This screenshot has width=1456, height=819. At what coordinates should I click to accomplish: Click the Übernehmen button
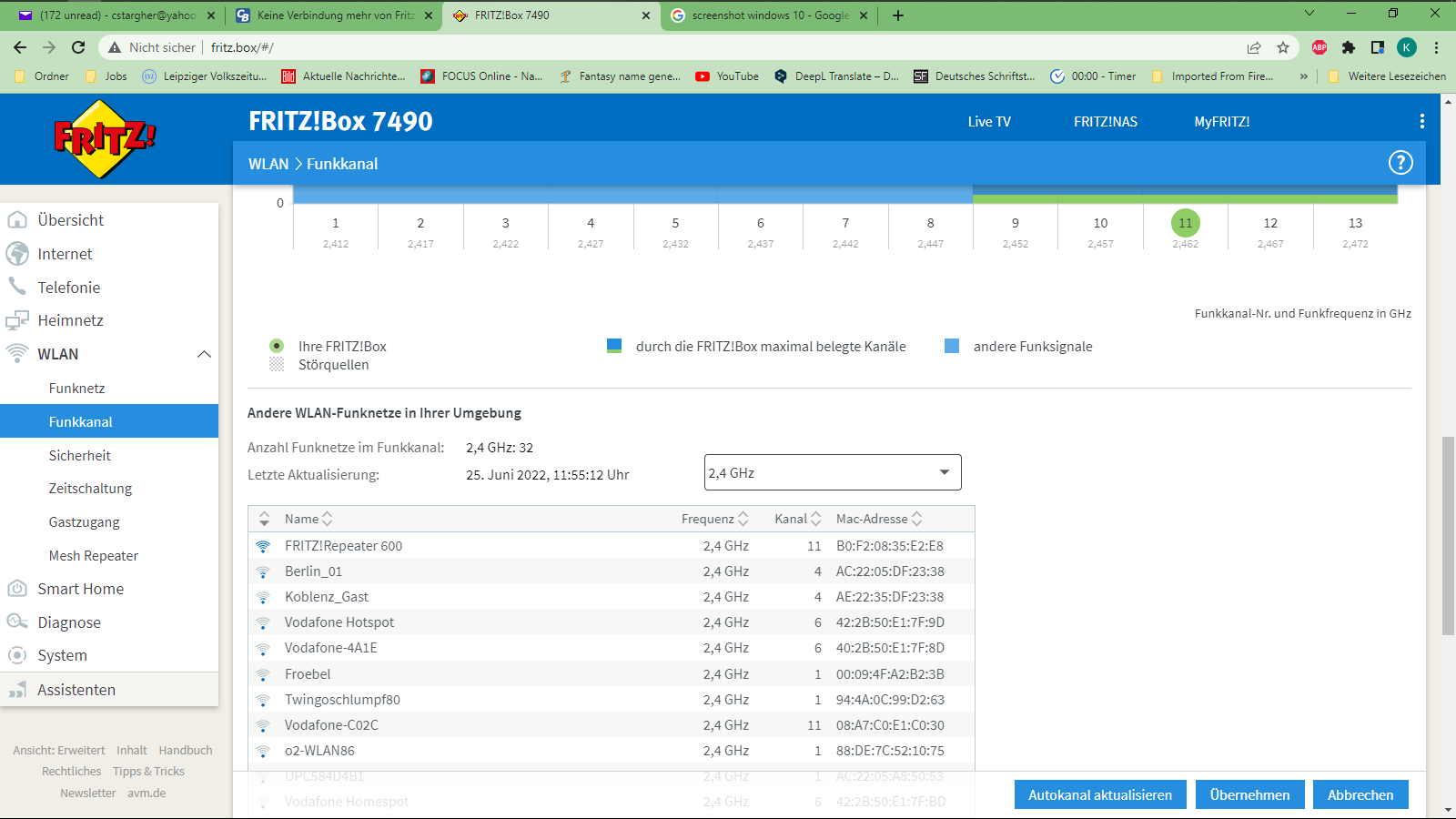click(1249, 794)
